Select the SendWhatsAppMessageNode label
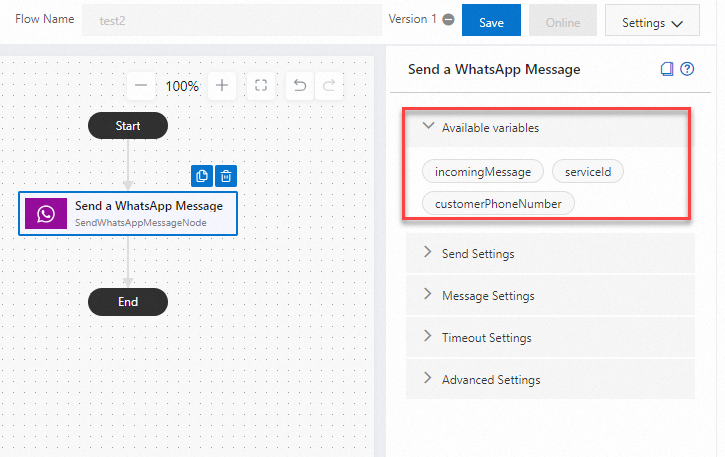Screen dimensions: 725x457 click(141, 222)
